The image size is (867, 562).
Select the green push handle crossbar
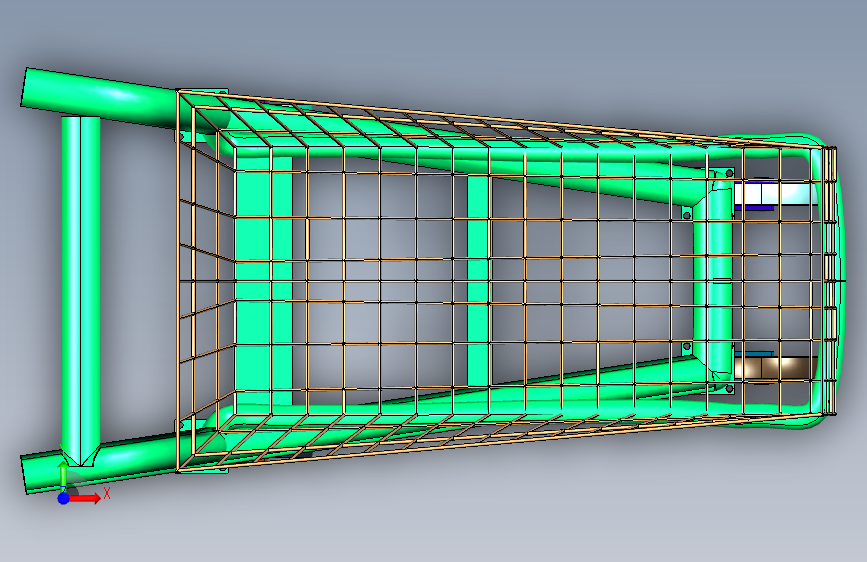pos(81,290)
